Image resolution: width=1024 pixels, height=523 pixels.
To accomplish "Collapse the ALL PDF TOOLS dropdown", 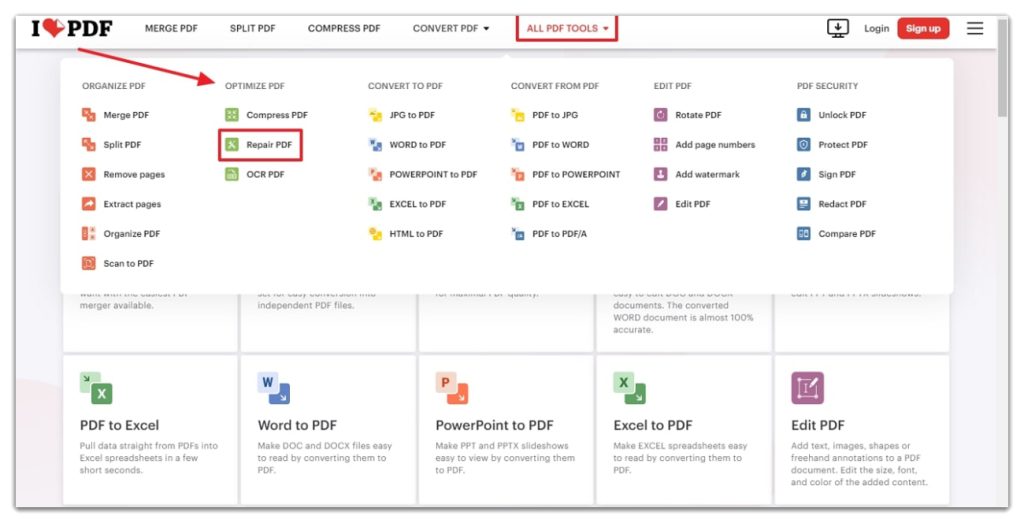I will point(567,28).
